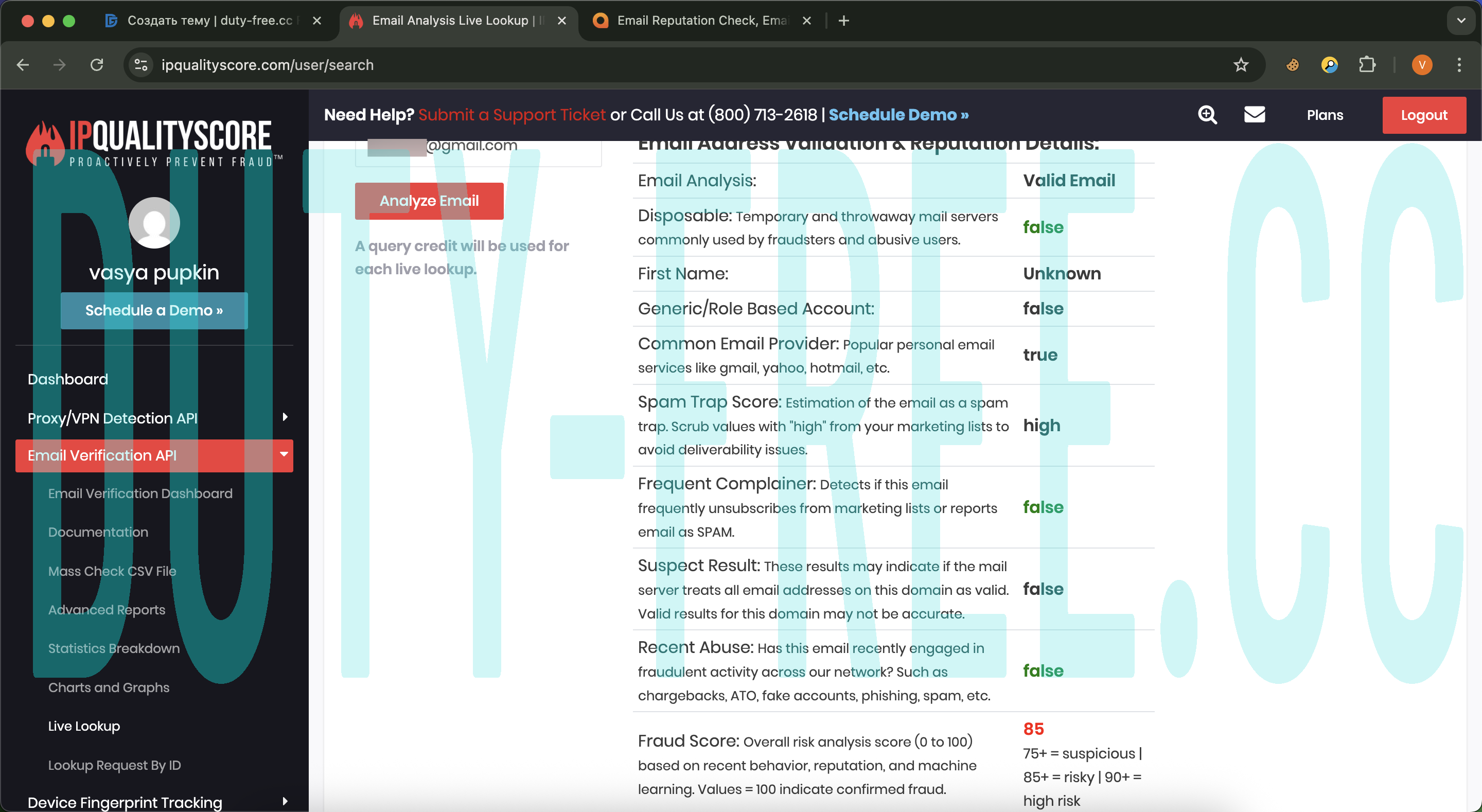Click the IPQualityScore flame logo

[45, 142]
